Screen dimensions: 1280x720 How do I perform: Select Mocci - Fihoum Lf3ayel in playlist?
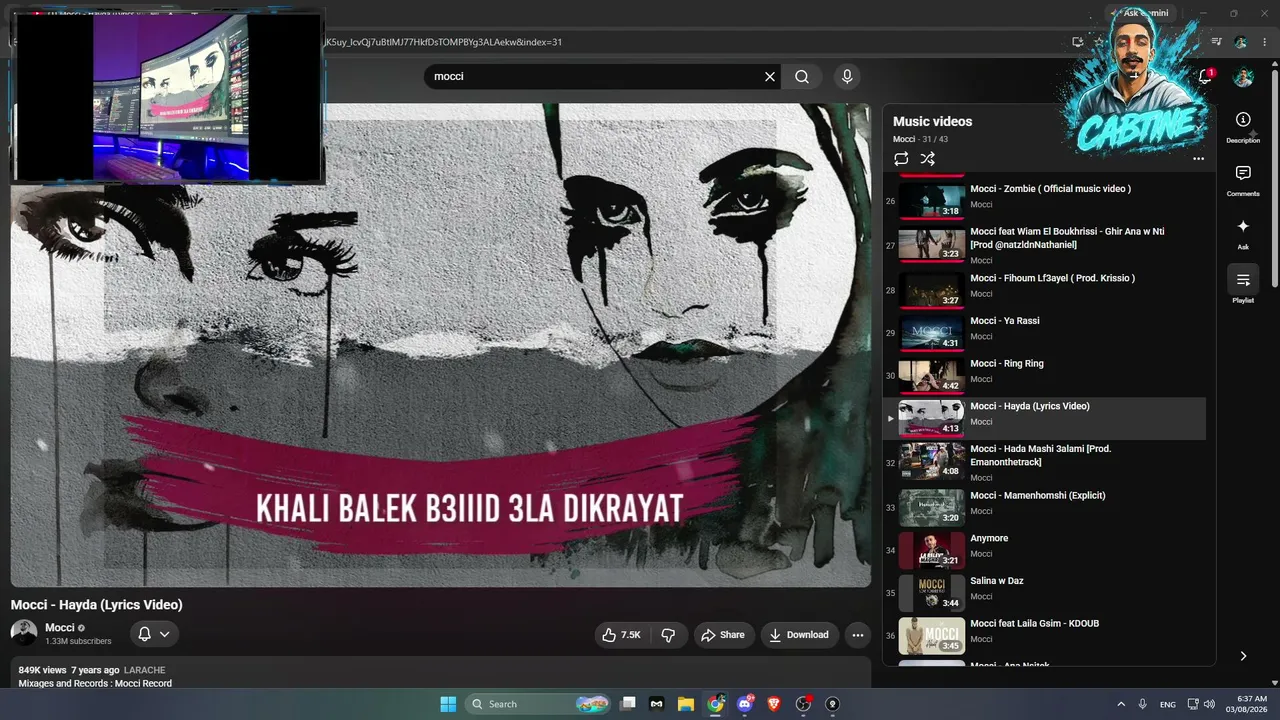pyautogui.click(x=1044, y=288)
